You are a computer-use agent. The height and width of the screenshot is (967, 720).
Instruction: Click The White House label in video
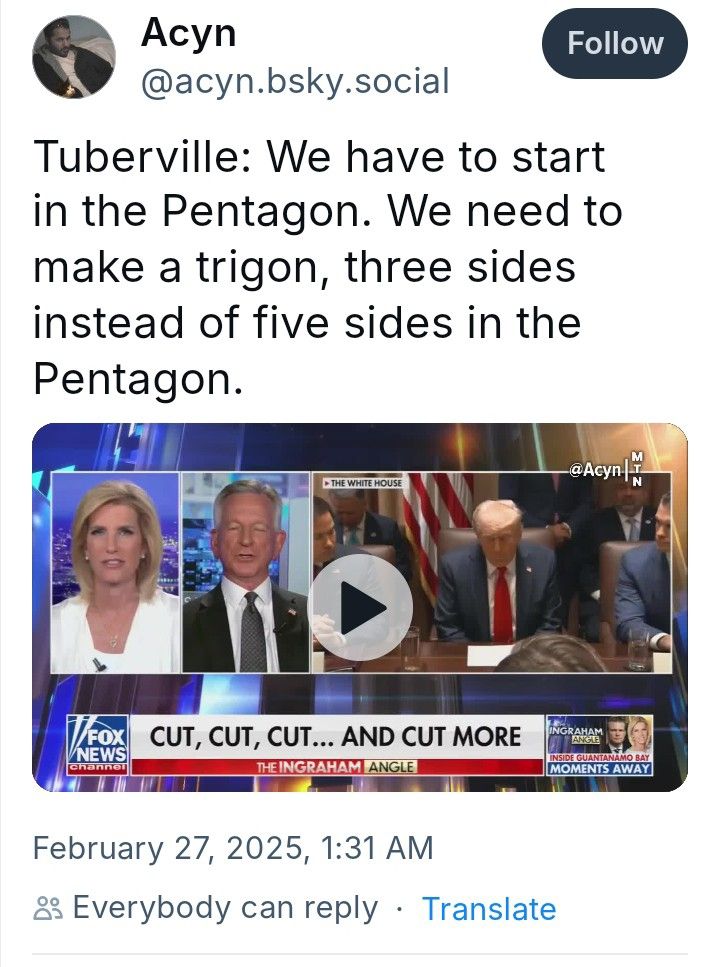coord(363,483)
